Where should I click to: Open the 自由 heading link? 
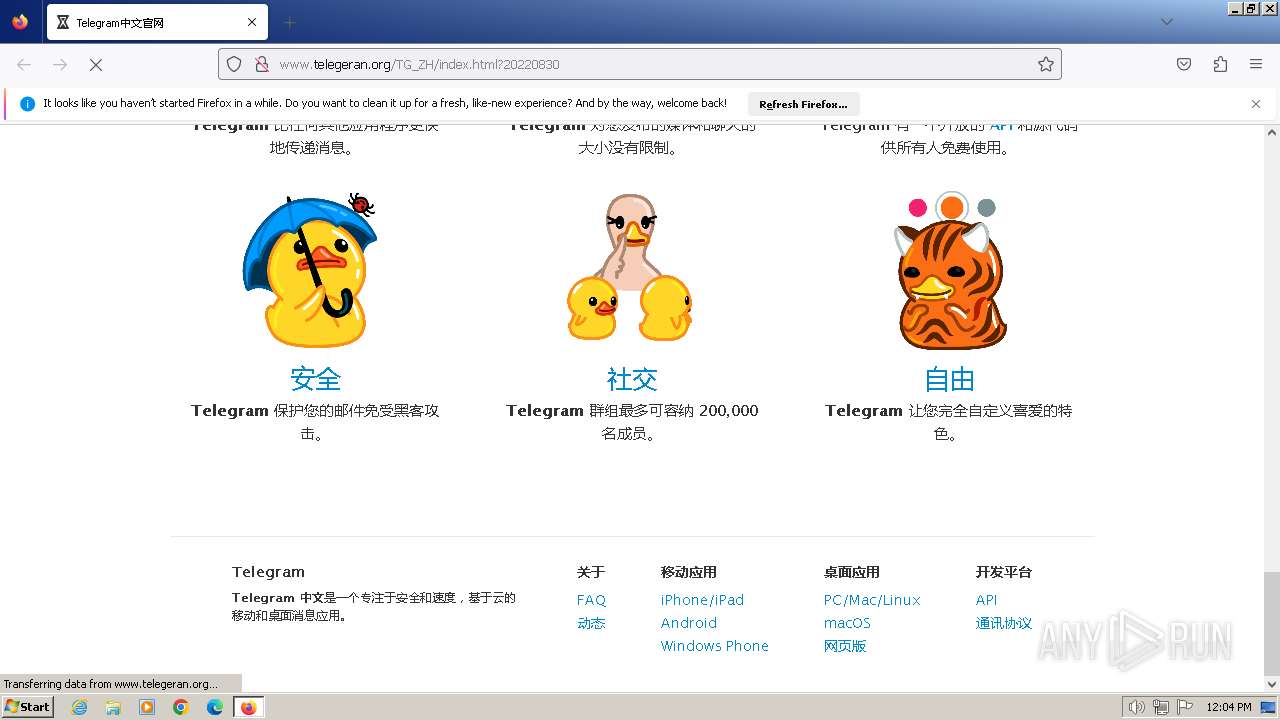pos(949,379)
